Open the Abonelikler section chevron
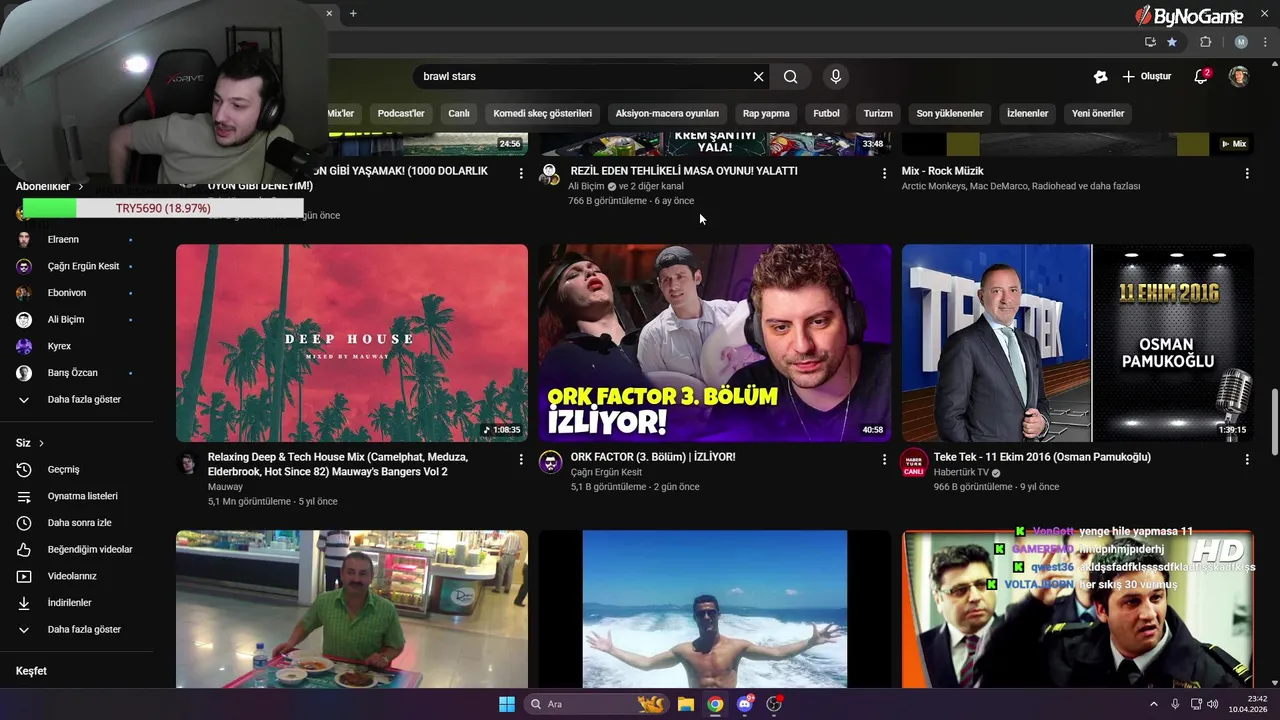Viewport: 1280px width, 720px height. pyautogui.click(x=81, y=186)
